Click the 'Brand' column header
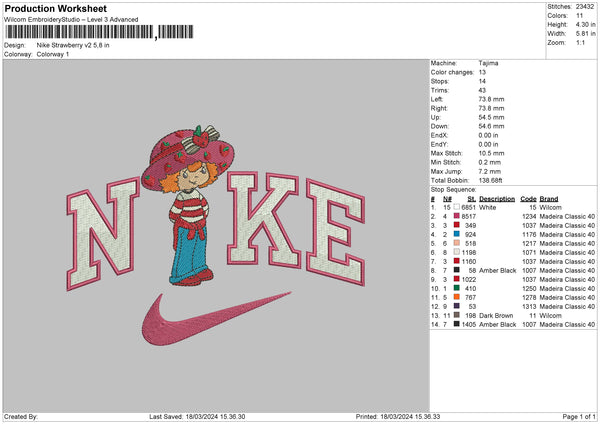This screenshot has height=424, width=600. point(549,199)
